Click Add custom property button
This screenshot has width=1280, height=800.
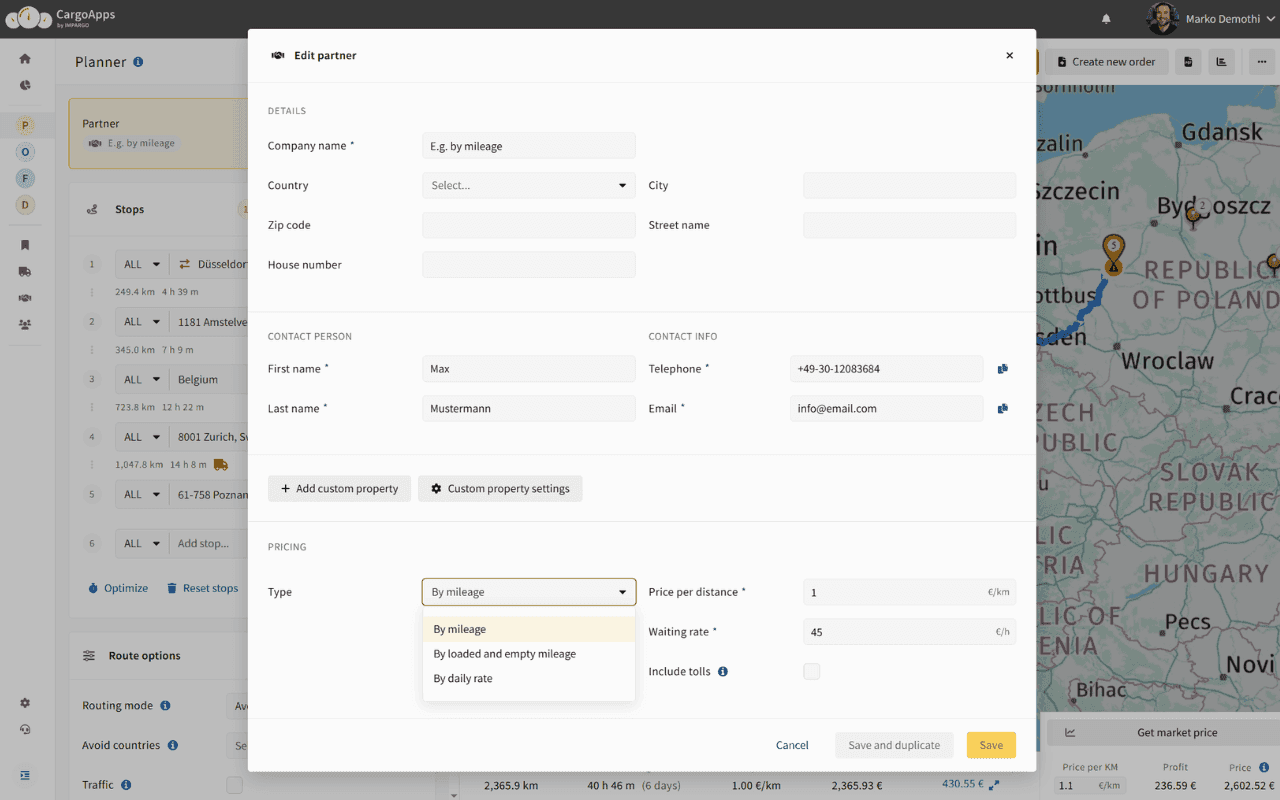(x=339, y=489)
